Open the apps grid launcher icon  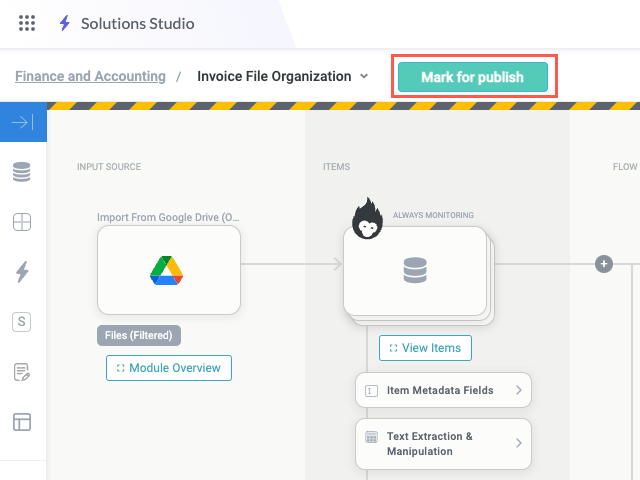pyautogui.click(x=27, y=23)
